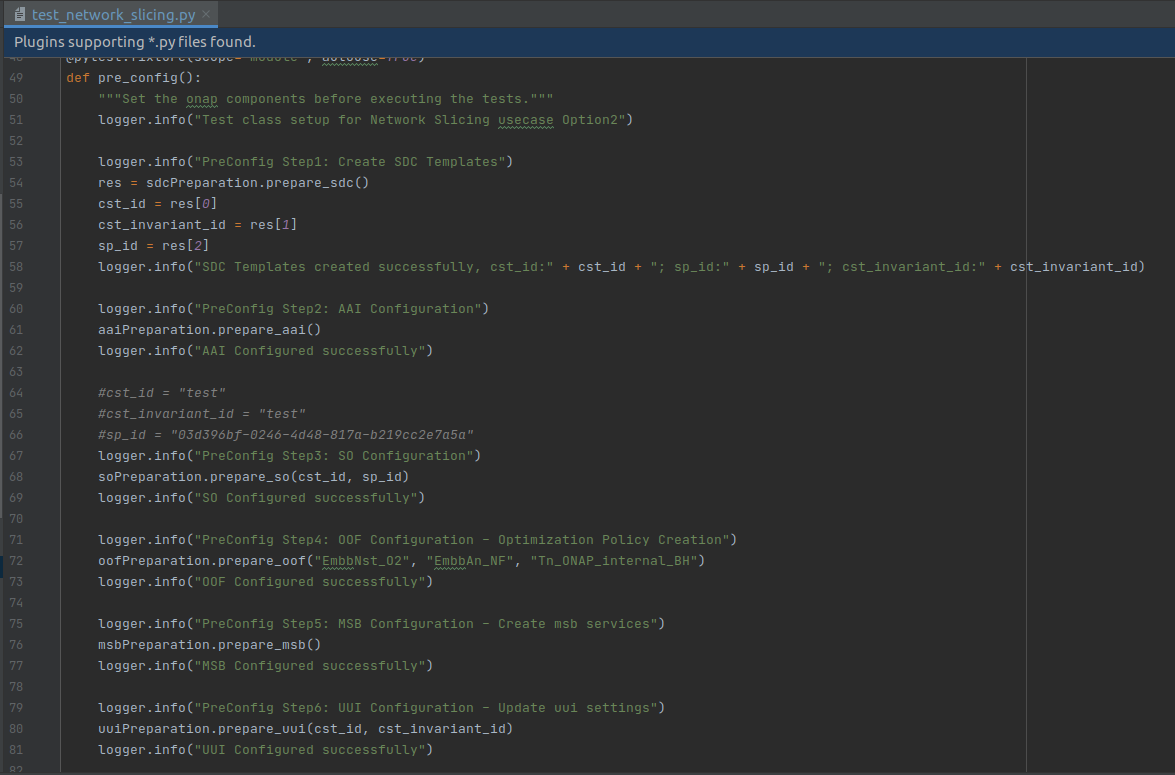Click the 'oofPreparation.prepare_oof' call line
The width and height of the screenshot is (1175, 775).
pyautogui.click(x=402, y=561)
